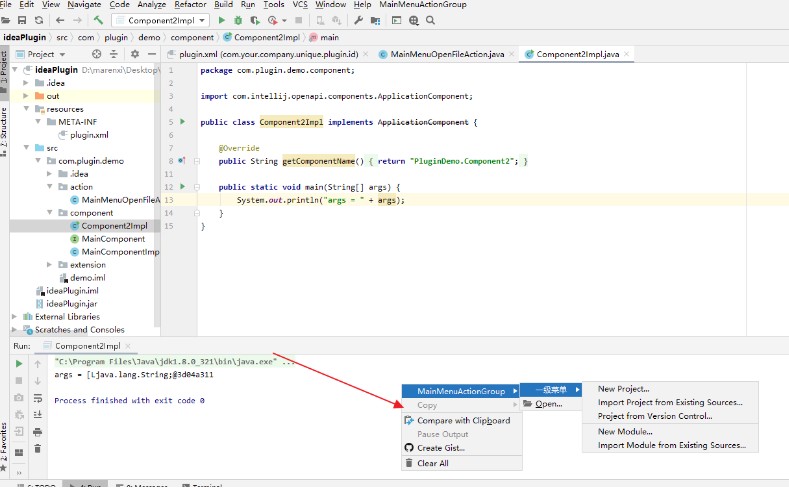Select plugin.xml in the project tree
The image size is (789, 488).
click(x=89, y=135)
